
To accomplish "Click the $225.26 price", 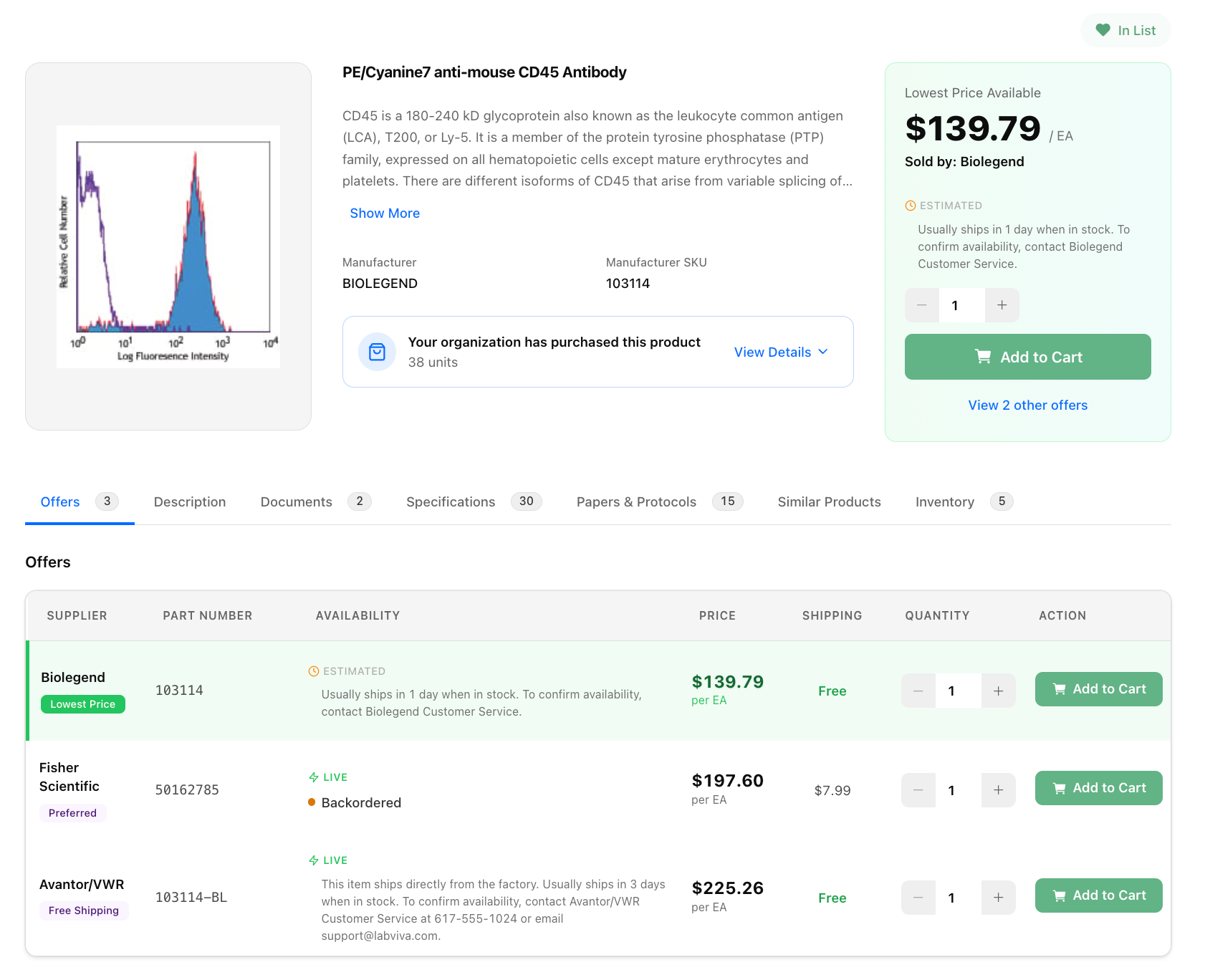I will click(728, 888).
